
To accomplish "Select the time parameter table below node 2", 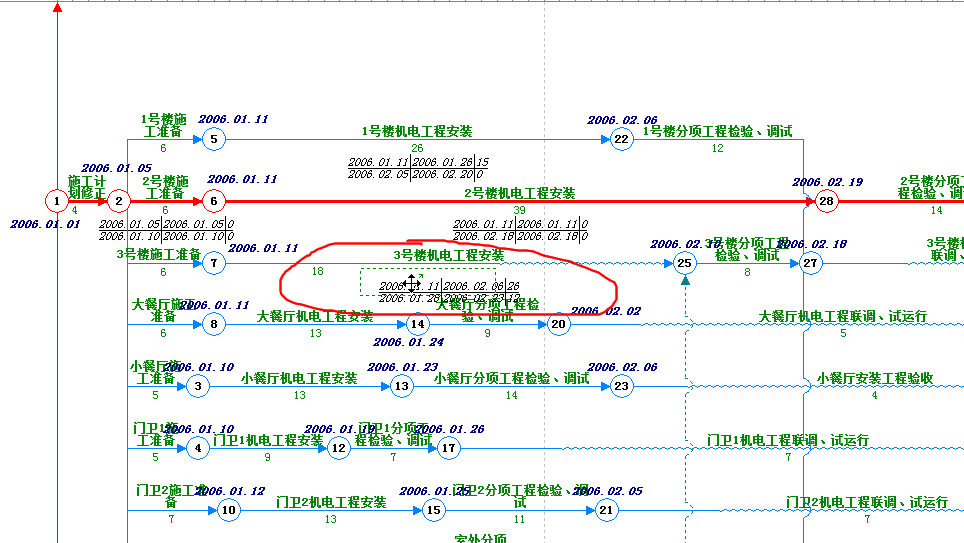I will pyautogui.click(x=167, y=231).
